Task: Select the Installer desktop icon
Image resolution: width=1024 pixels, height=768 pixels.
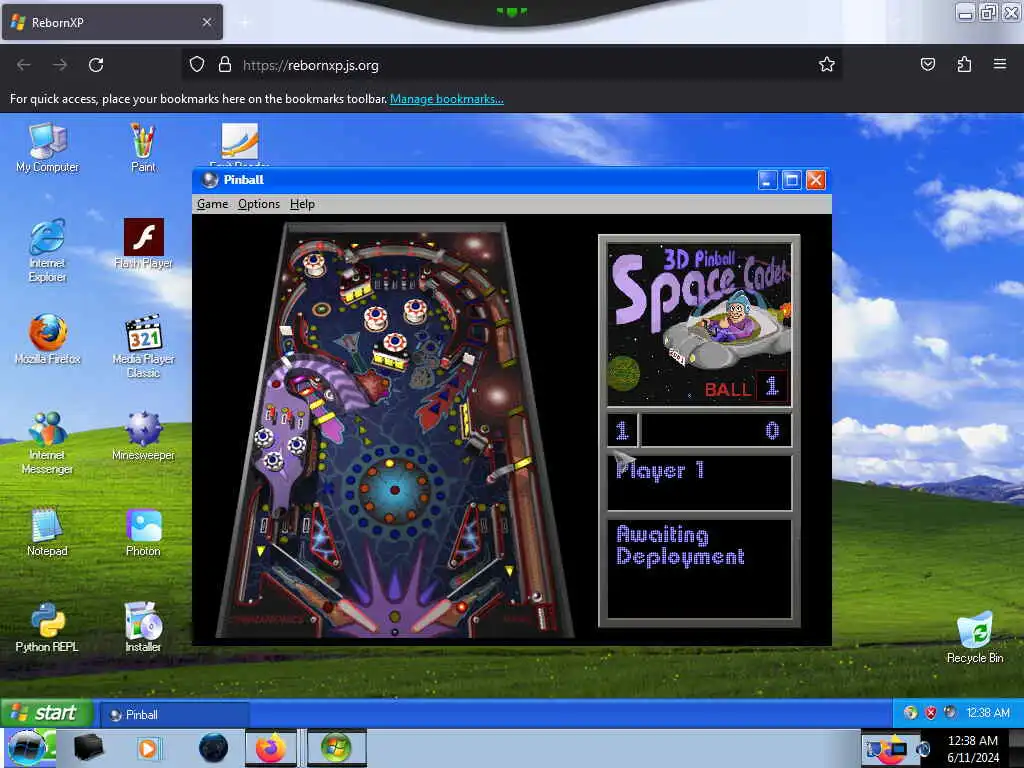Action: (143, 628)
